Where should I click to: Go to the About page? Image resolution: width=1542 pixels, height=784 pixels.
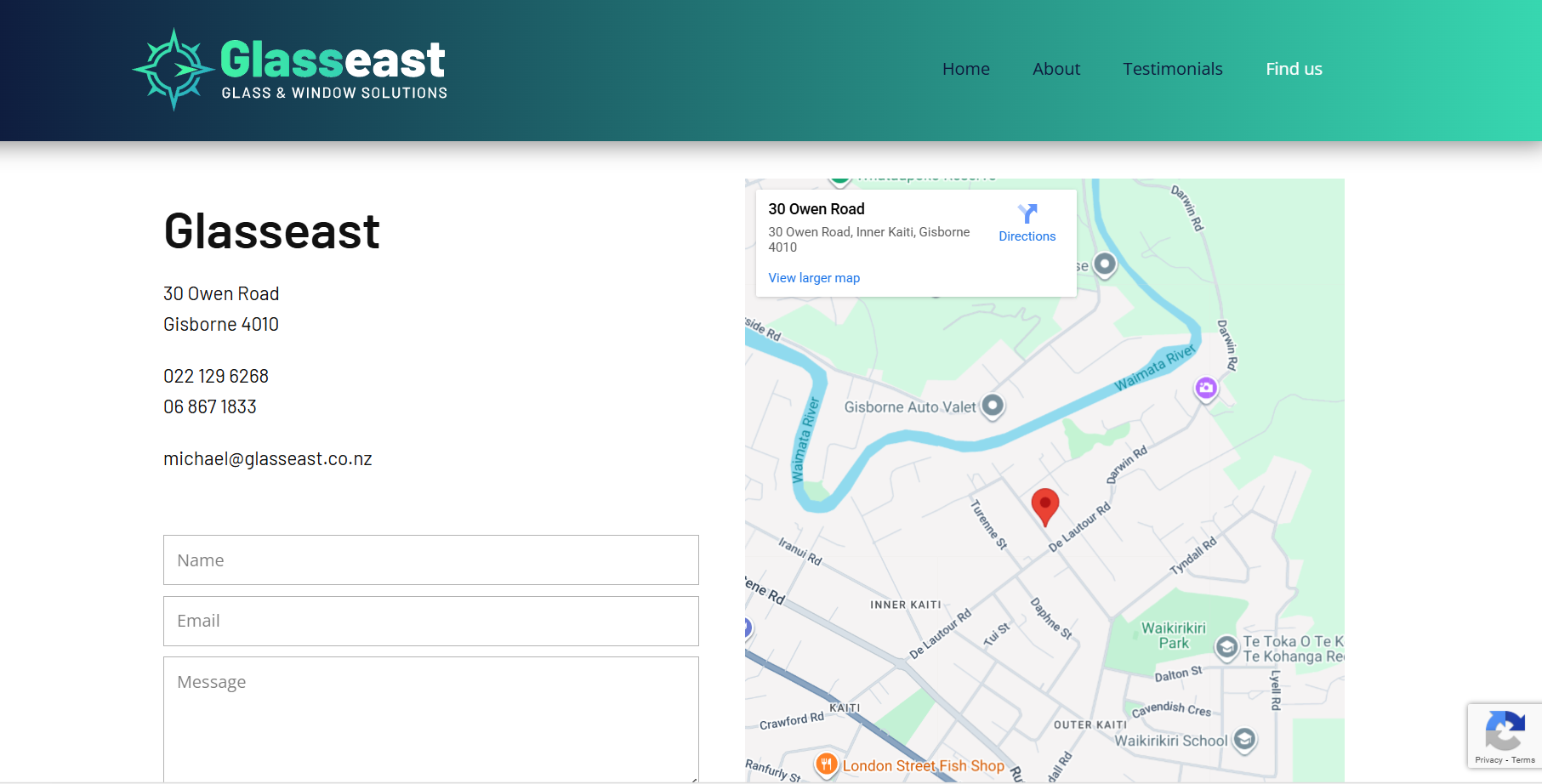click(x=1056, y=69)
